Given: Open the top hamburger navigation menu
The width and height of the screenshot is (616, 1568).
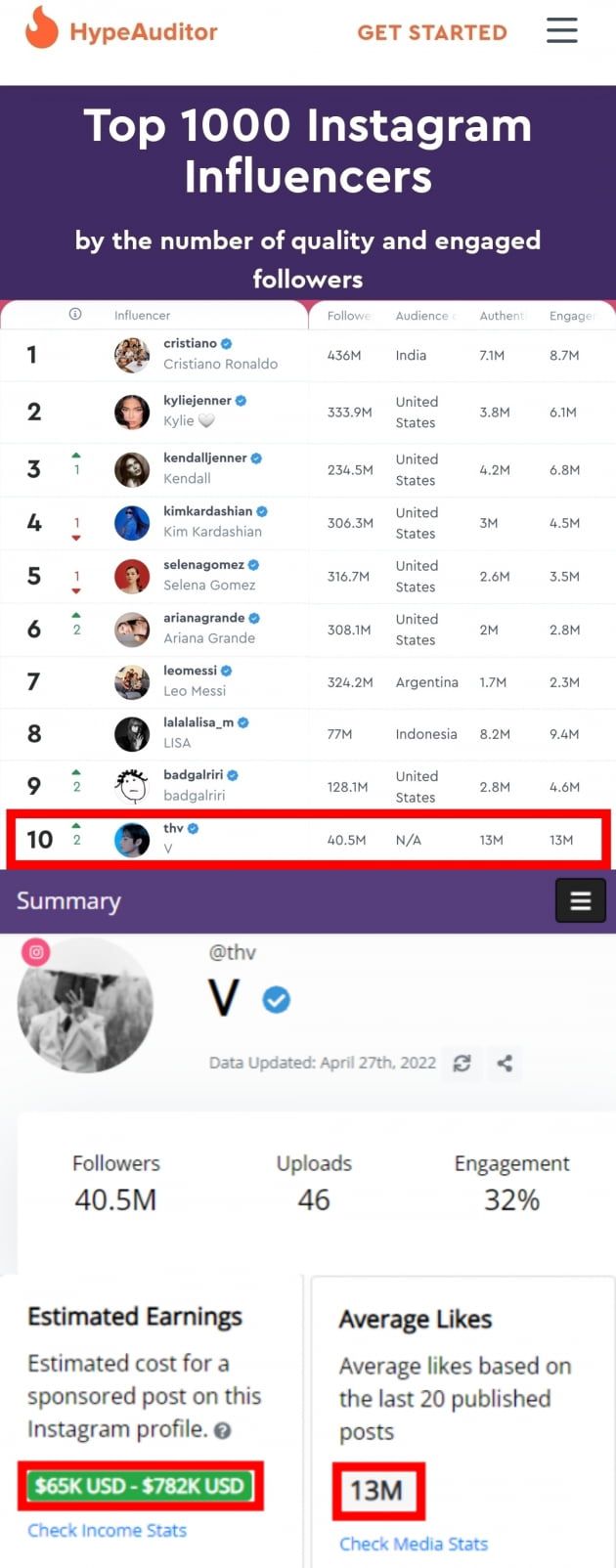Looking at the screenshot, I should tap(561, 30).
